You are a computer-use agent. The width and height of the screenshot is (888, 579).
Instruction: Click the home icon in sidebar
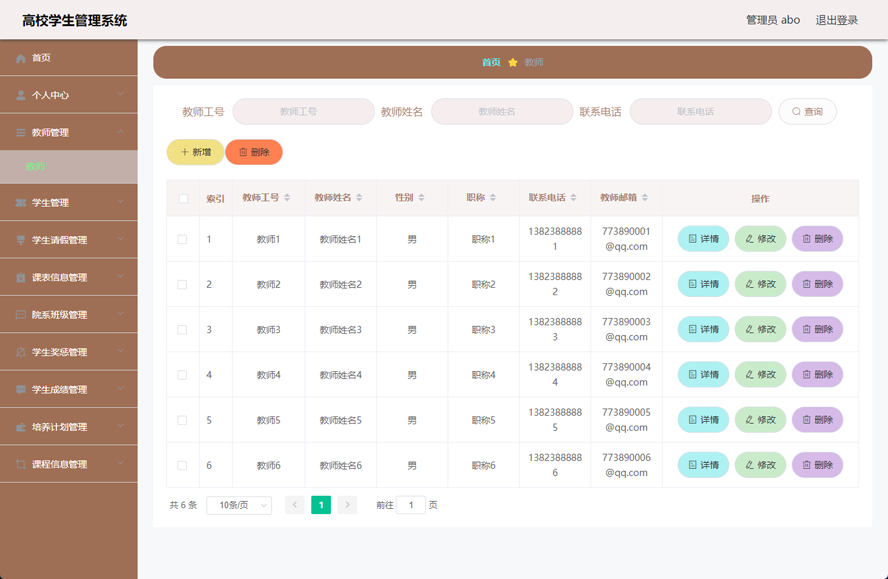coord(21,58)
